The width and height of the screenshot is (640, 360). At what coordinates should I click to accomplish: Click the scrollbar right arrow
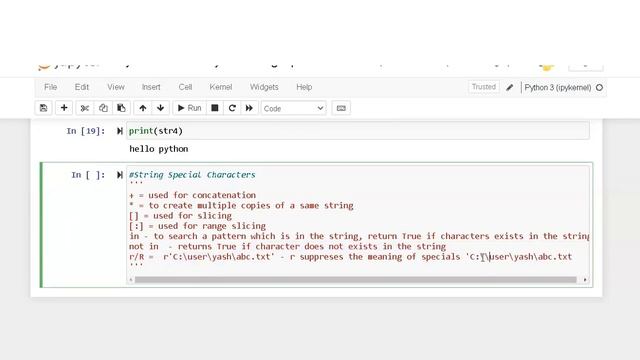585,280
